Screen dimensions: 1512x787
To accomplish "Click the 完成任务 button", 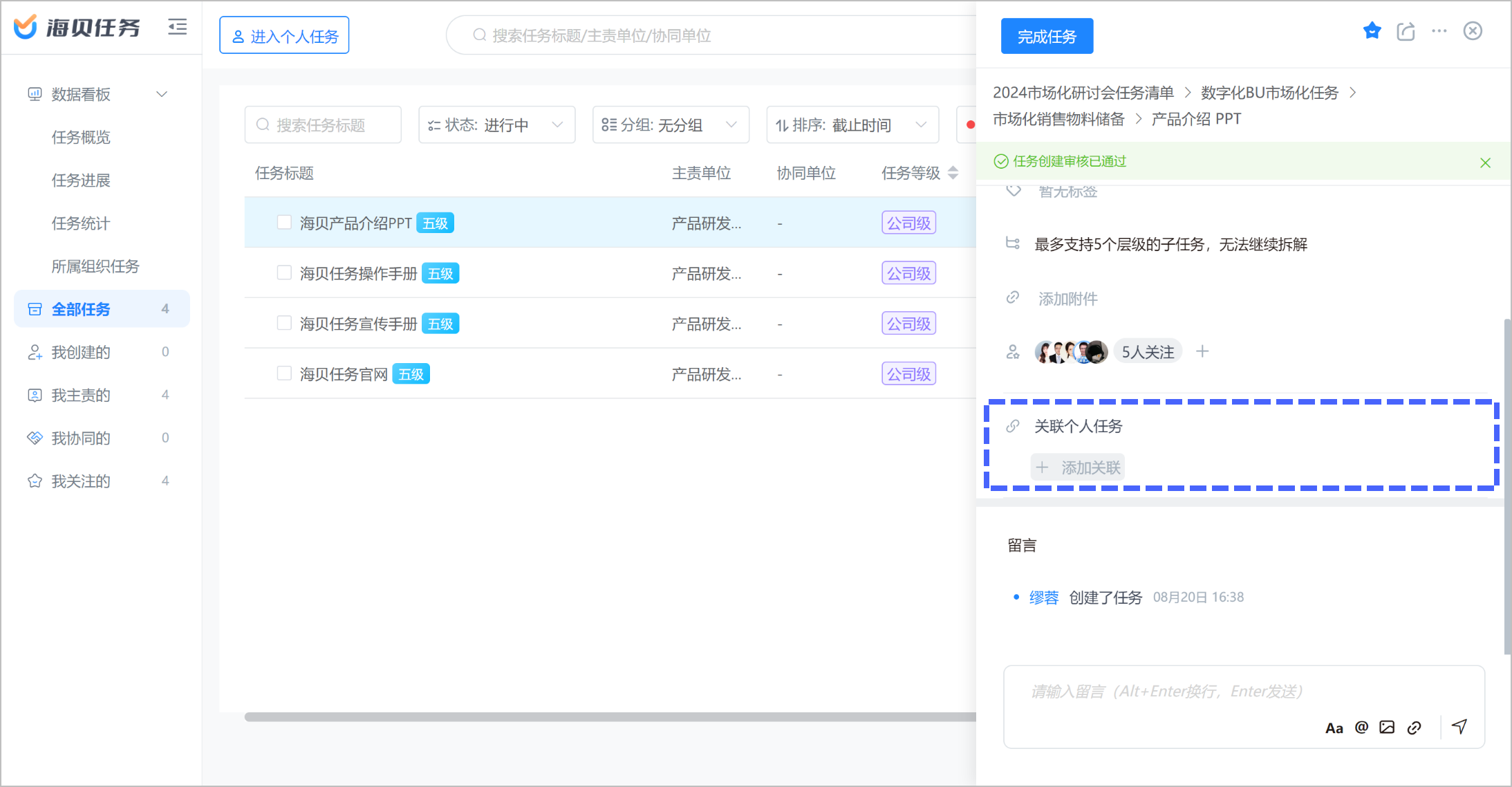I will pos(1047,36).
